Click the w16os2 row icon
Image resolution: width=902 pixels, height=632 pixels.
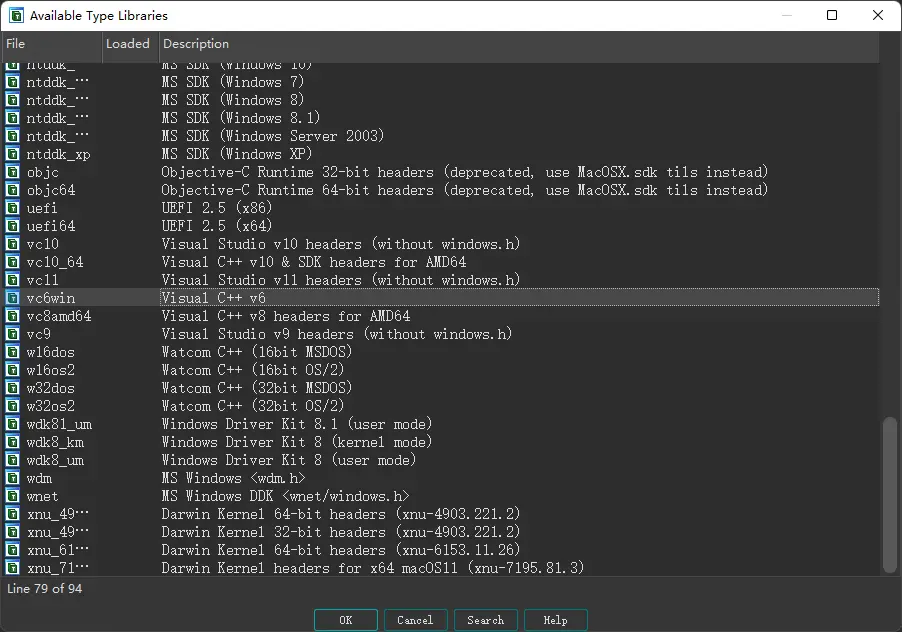tap(12, 370)
